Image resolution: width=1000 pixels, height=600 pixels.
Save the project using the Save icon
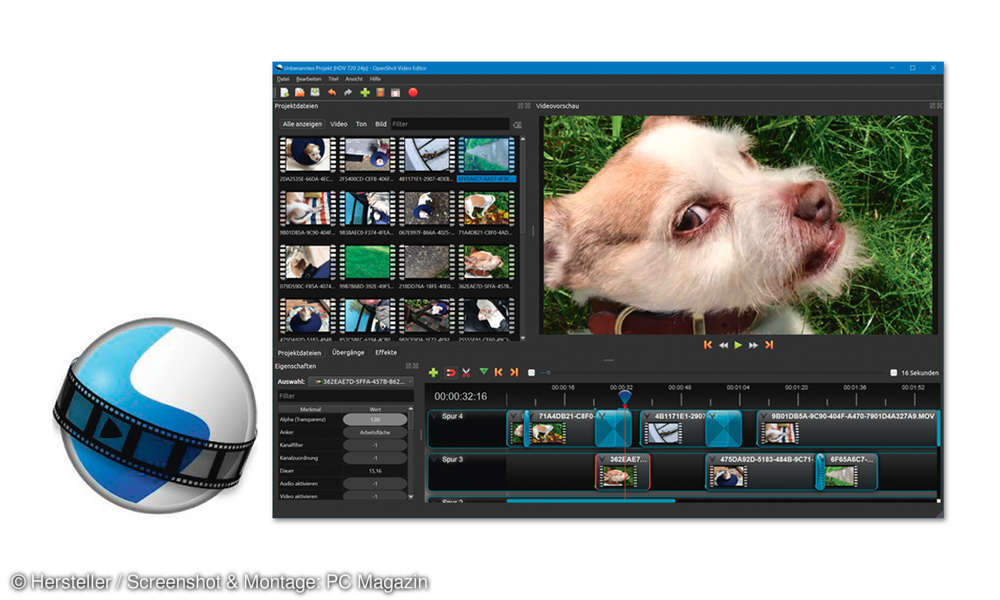tap(314, 92)
